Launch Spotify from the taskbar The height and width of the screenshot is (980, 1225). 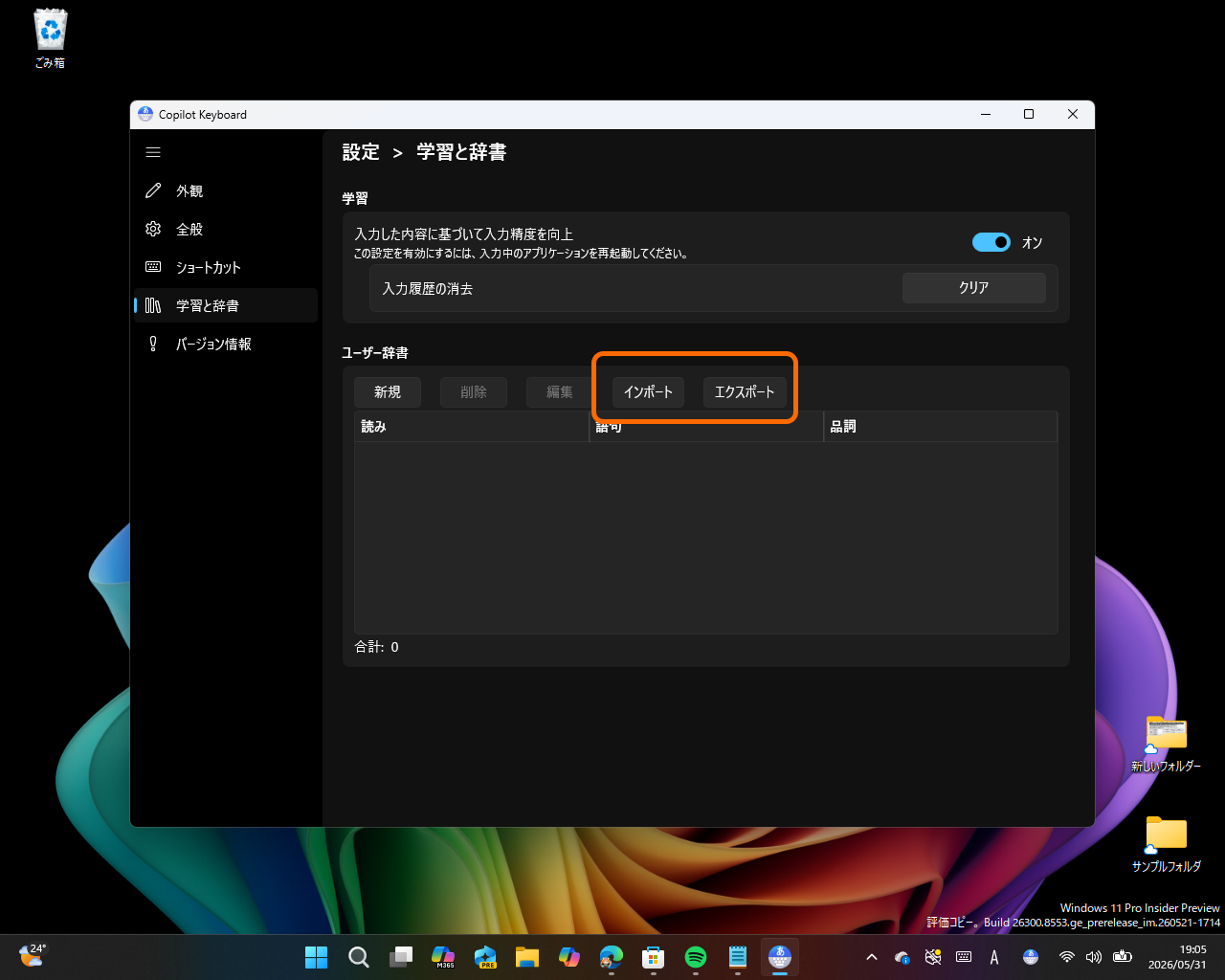pos(696,957)
